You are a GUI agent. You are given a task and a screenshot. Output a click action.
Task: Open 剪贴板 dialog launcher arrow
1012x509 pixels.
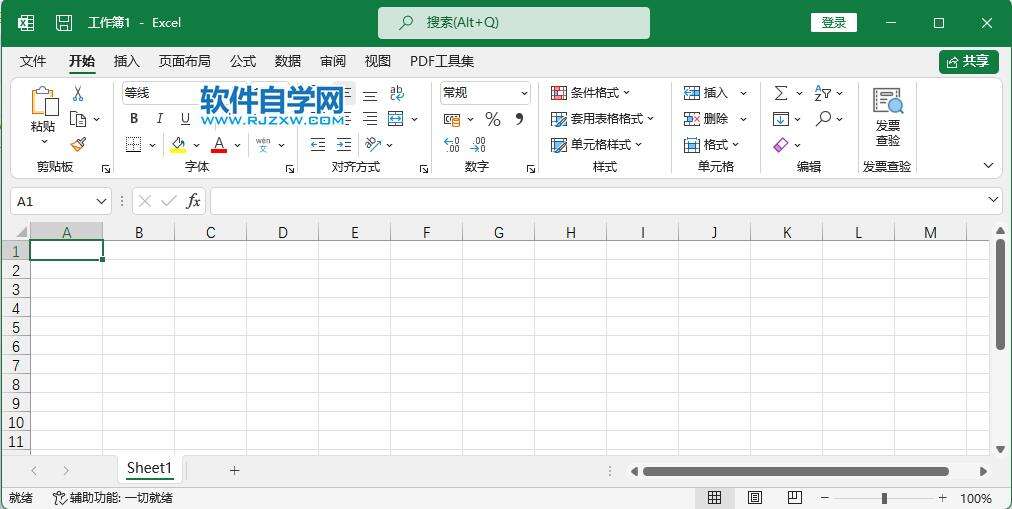tap(106, 169)
